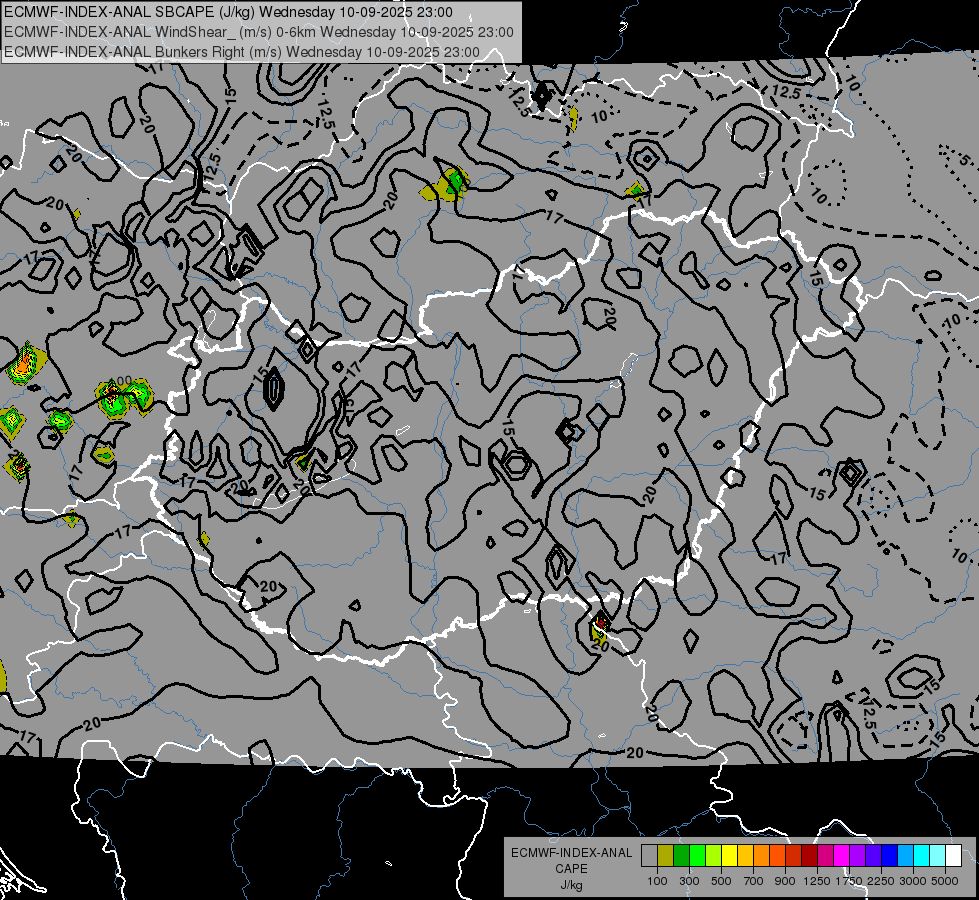Click the SBCAPE (J/kg) title line
This screenshot has width=979, height=900.
click(229, 12)
